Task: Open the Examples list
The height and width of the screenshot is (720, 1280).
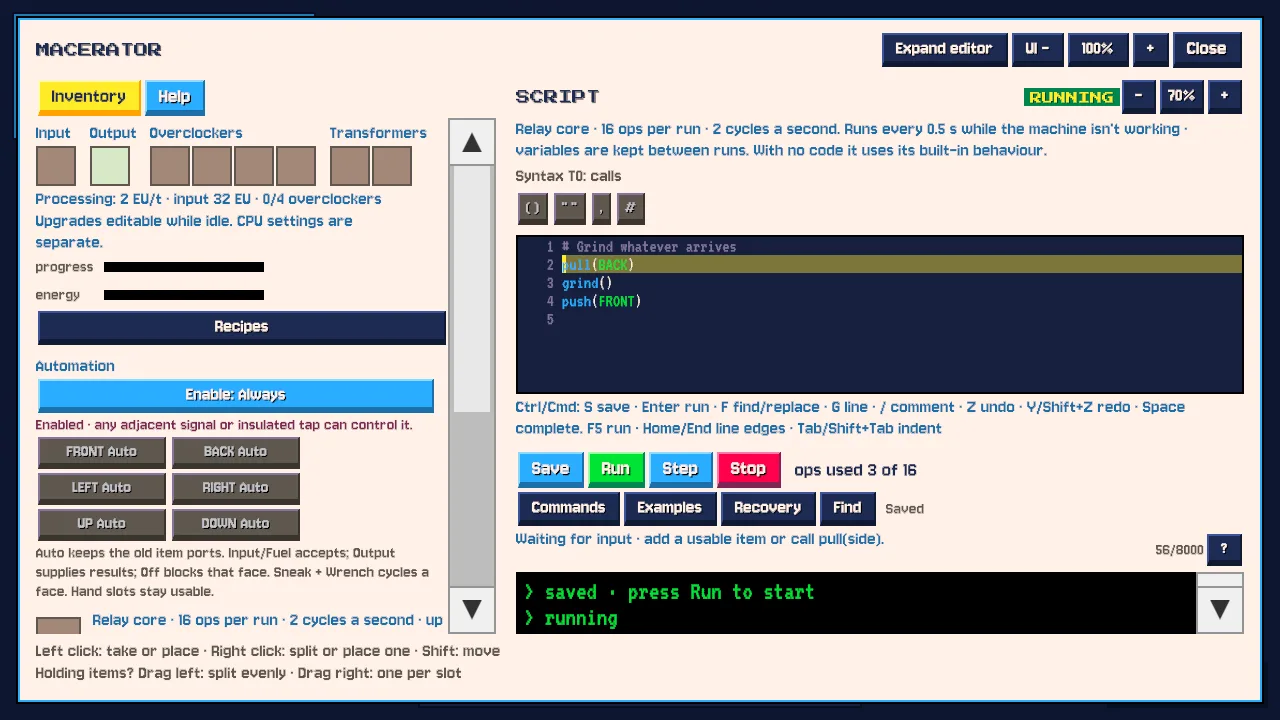Action: coord(670,508)
